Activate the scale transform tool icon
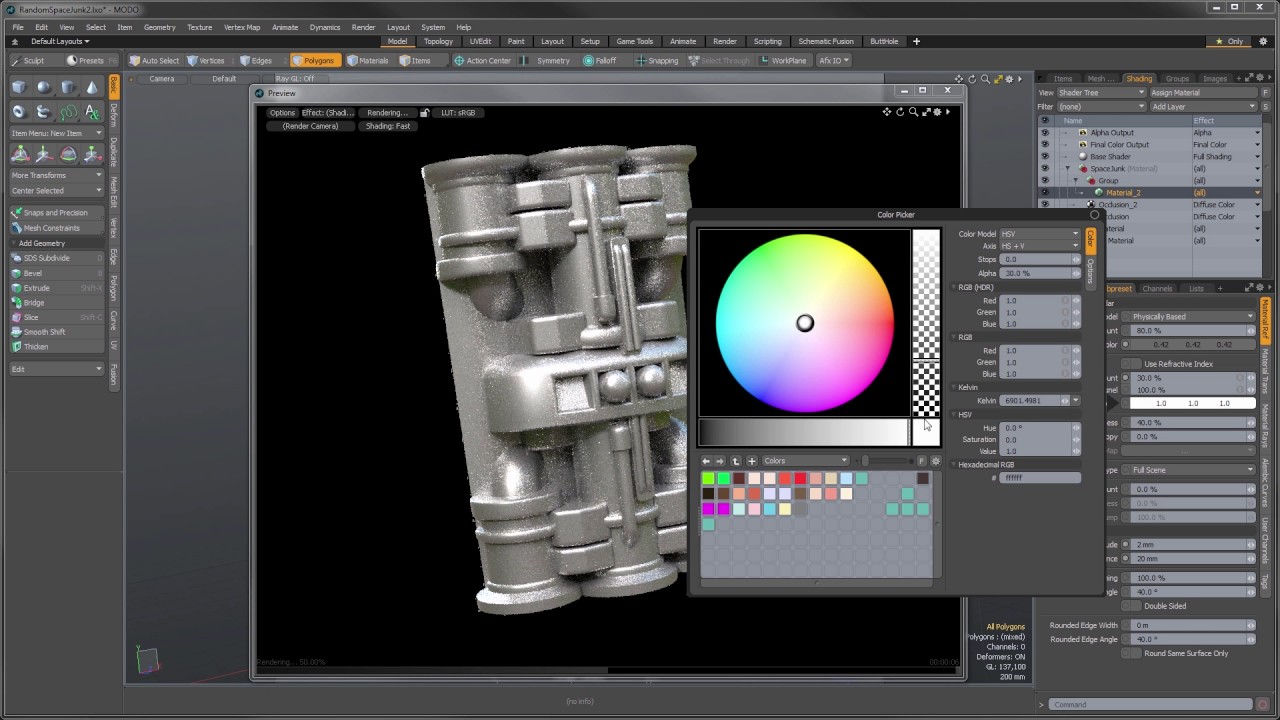The image size is (1280, 720). pyautogui.click(x=92, y=154)
